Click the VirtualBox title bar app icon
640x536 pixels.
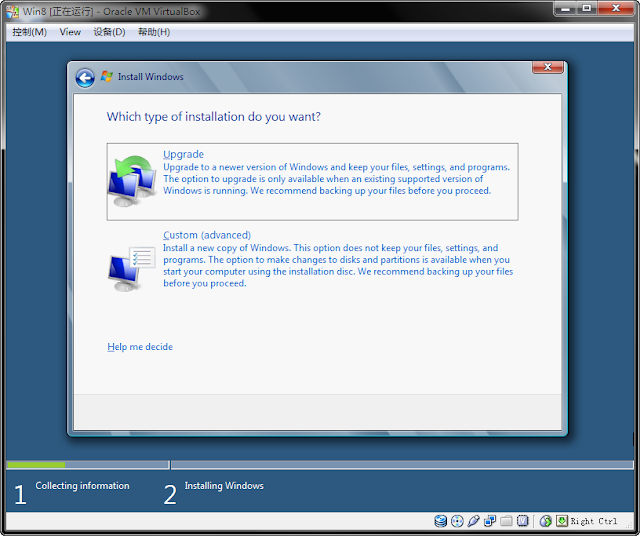[x=13, y=11]
